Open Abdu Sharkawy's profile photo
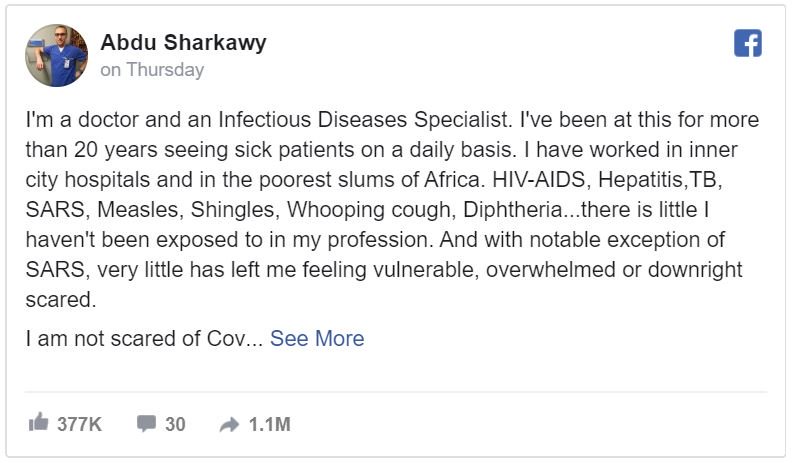The width and height of the screenshot is (793, 463). 57,56
